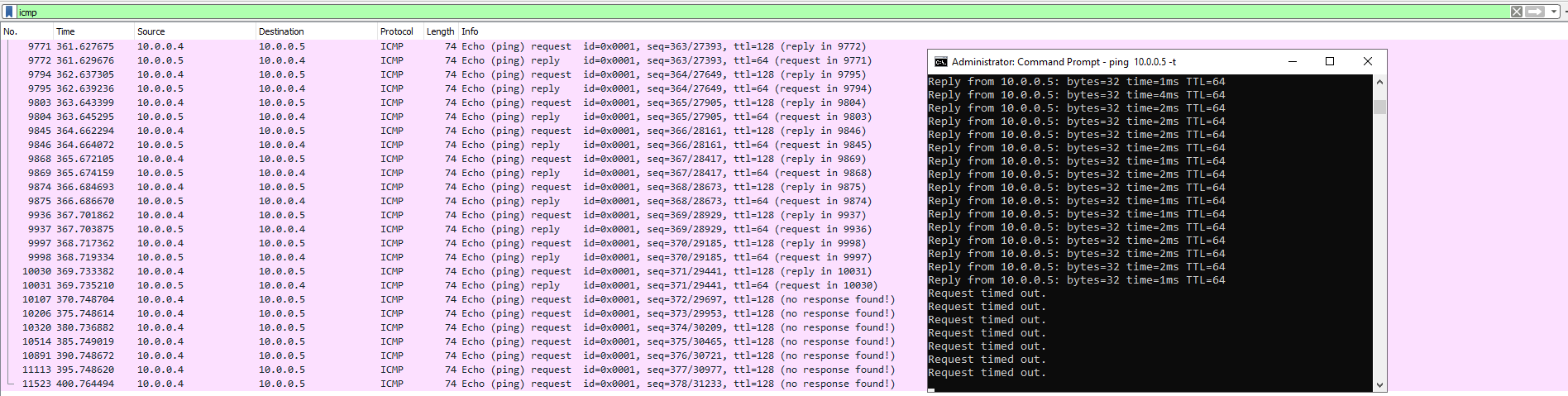Click the Command Prompt title bar text
This screenshot has width=1568, height=396.
click(1064, 62)
